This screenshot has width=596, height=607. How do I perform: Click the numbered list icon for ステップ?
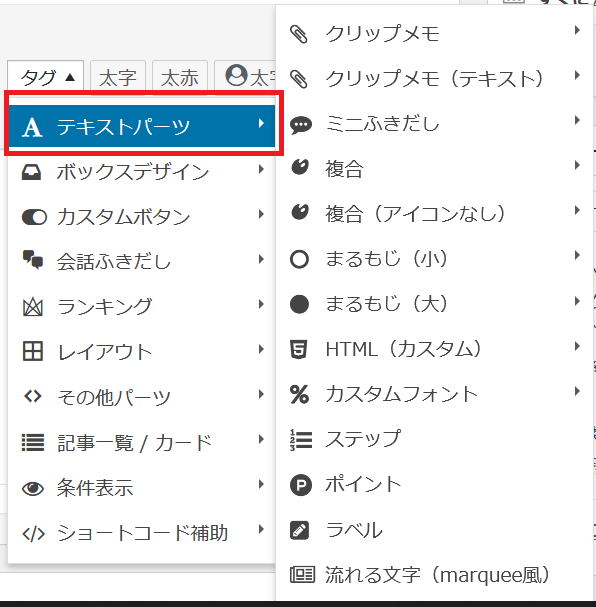coord(301,440)
